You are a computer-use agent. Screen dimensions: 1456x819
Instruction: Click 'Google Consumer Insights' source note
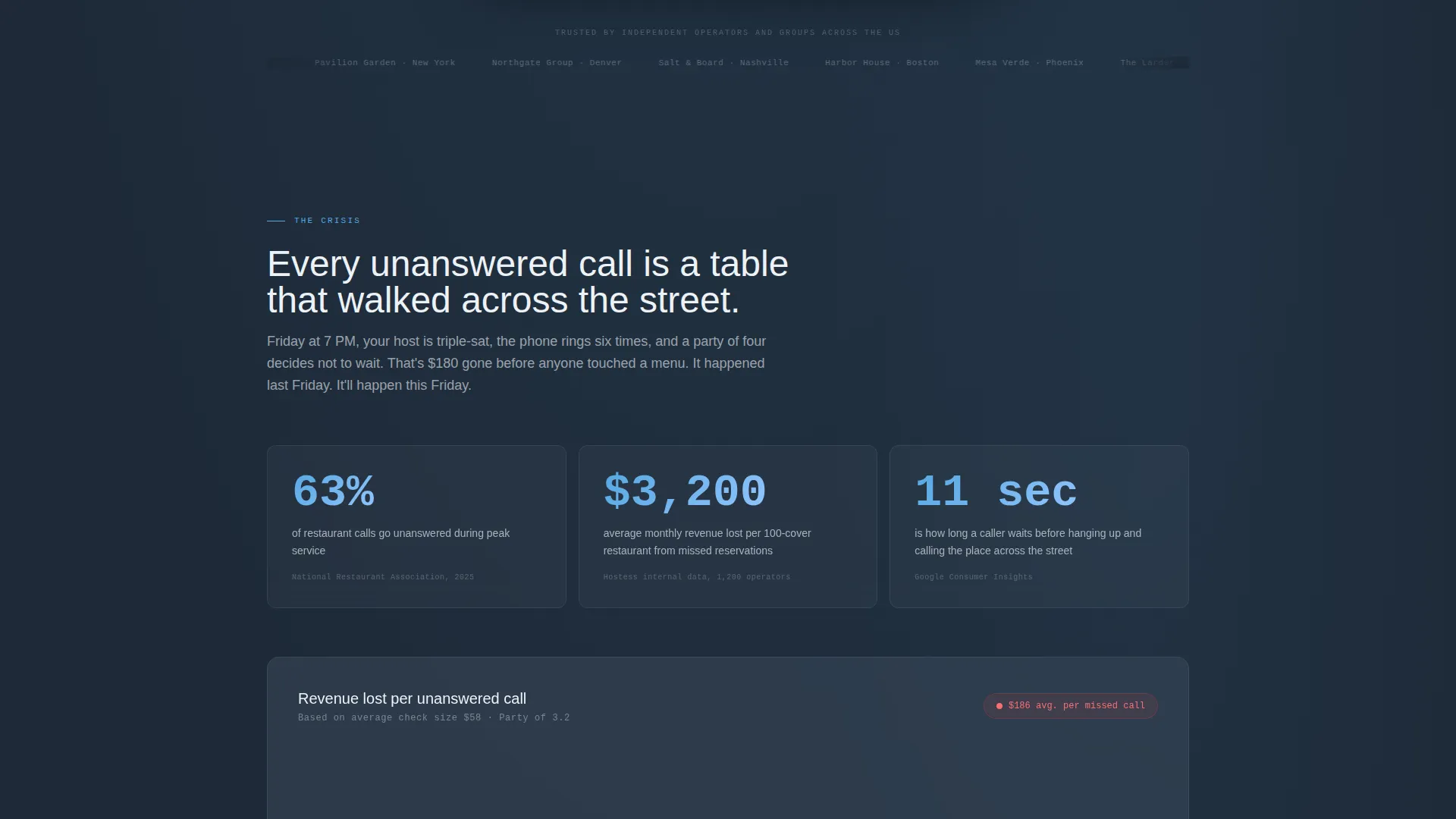(974, 577)
